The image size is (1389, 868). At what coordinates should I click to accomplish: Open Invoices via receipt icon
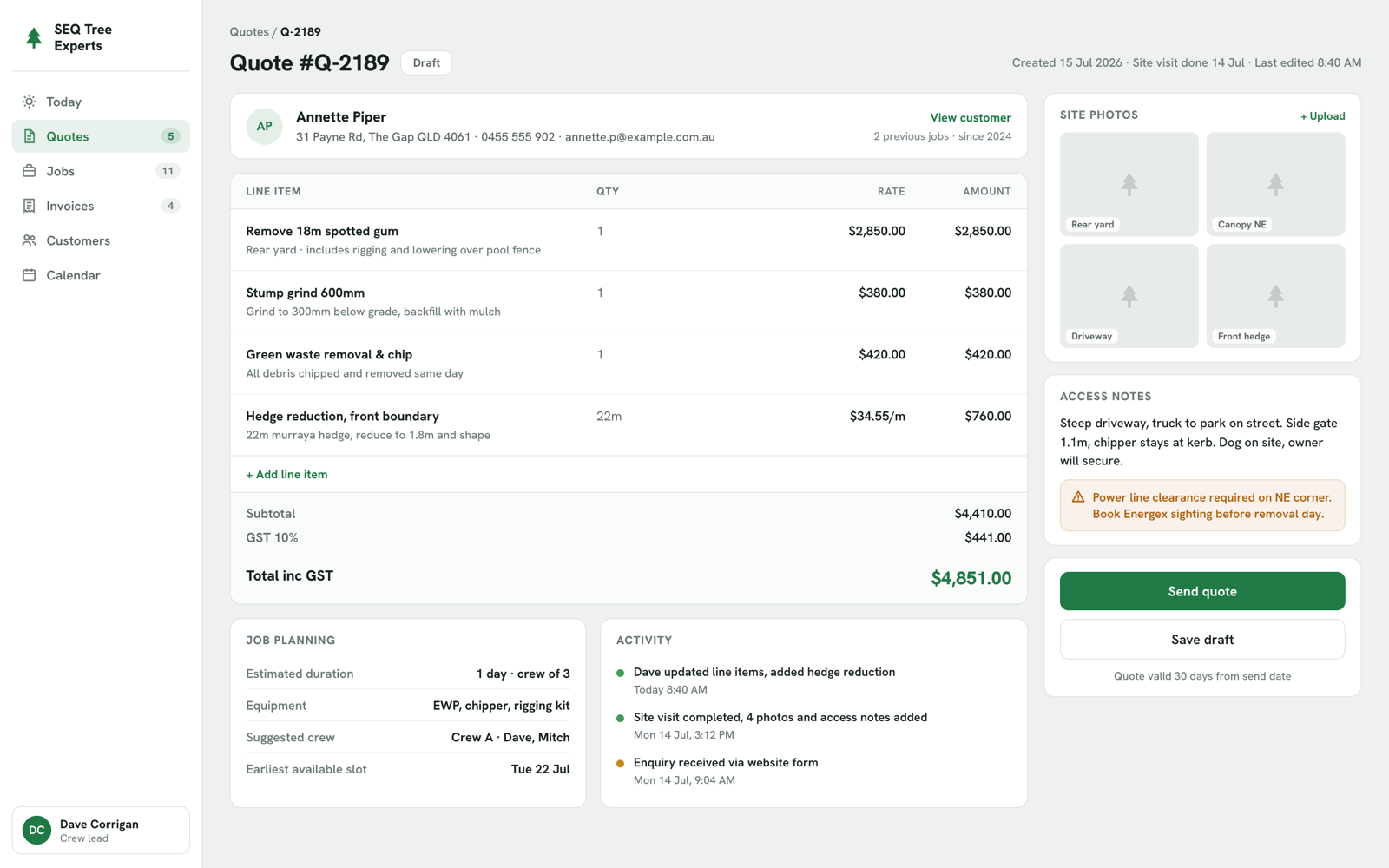30,206
